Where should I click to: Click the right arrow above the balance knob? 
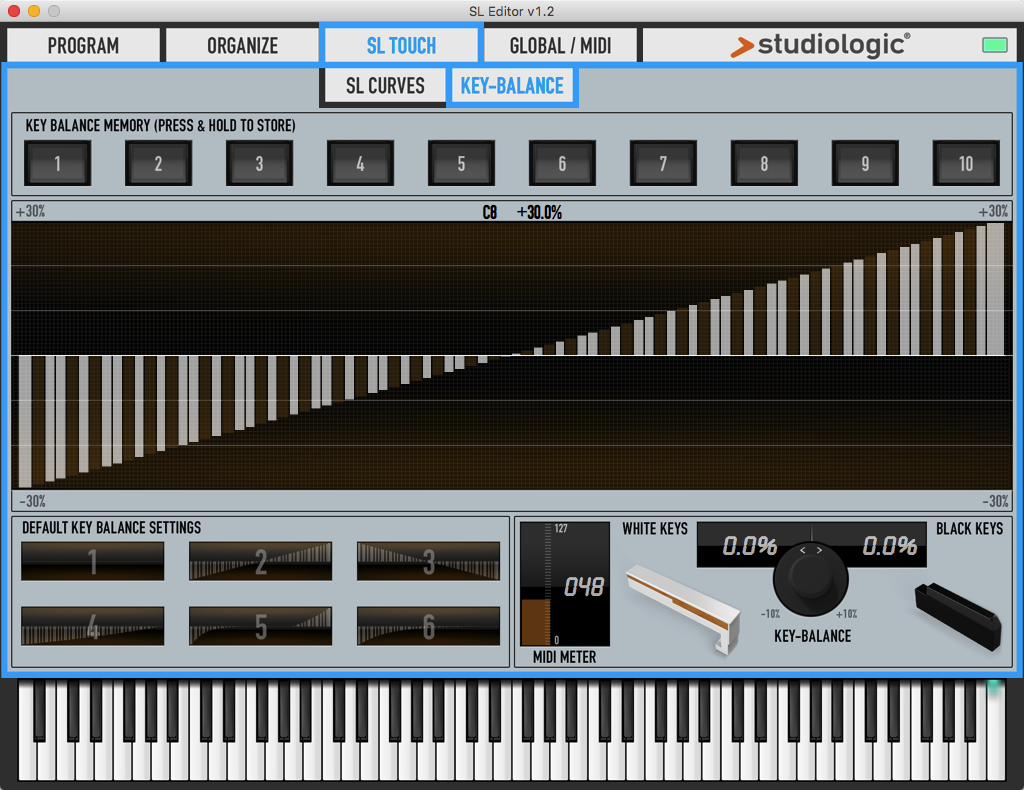(x=819, y=550)
